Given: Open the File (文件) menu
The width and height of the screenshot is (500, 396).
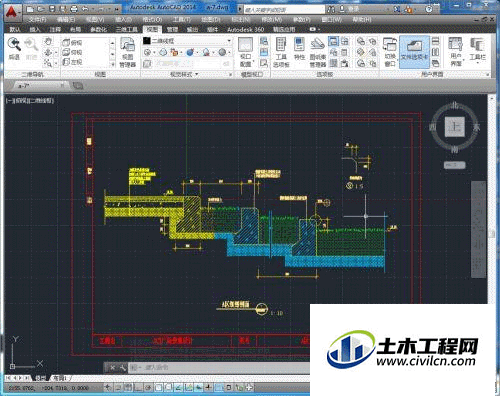Looking at the screenshot, I should [x=38, y=20].
